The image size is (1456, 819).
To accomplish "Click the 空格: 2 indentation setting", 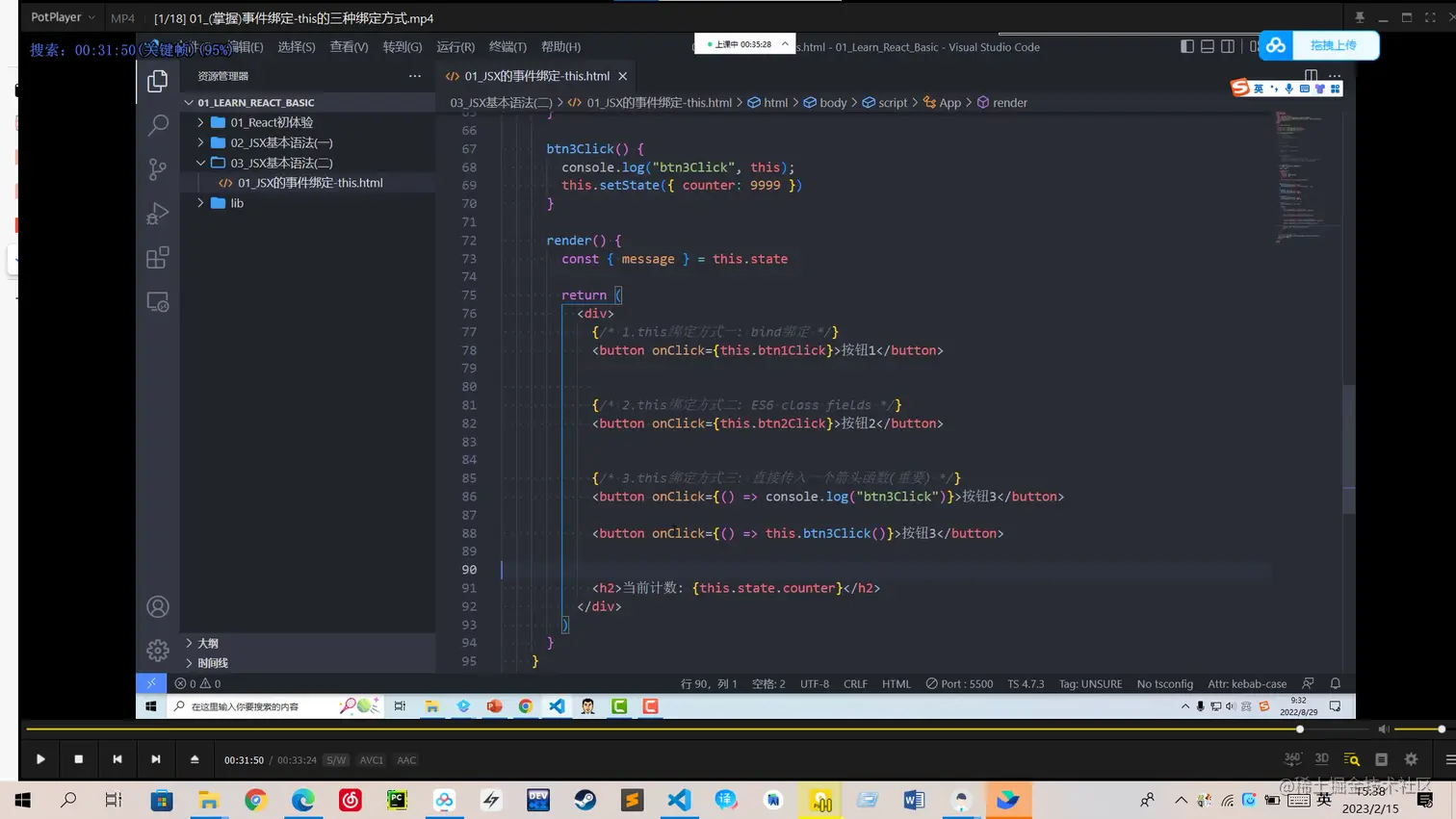I will (x=768, y=683).
